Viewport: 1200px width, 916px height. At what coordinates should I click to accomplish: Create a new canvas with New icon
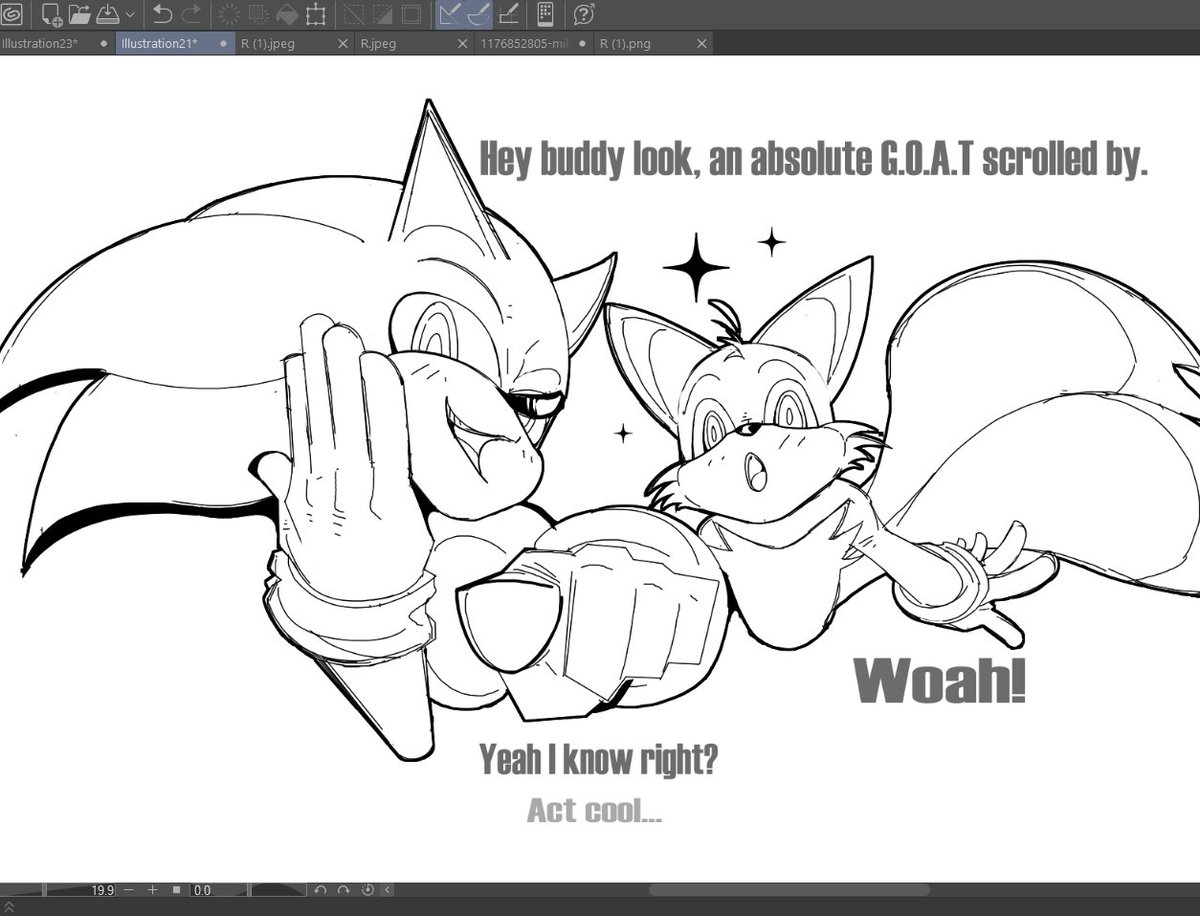tap(52, 15)
